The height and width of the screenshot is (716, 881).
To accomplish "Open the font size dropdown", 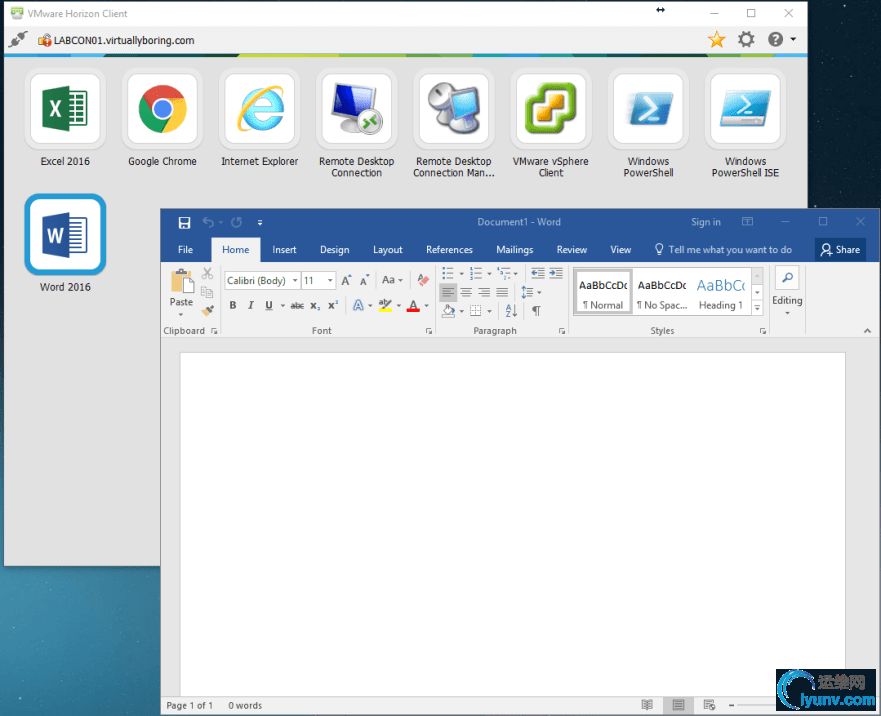I will click(330, 280).
